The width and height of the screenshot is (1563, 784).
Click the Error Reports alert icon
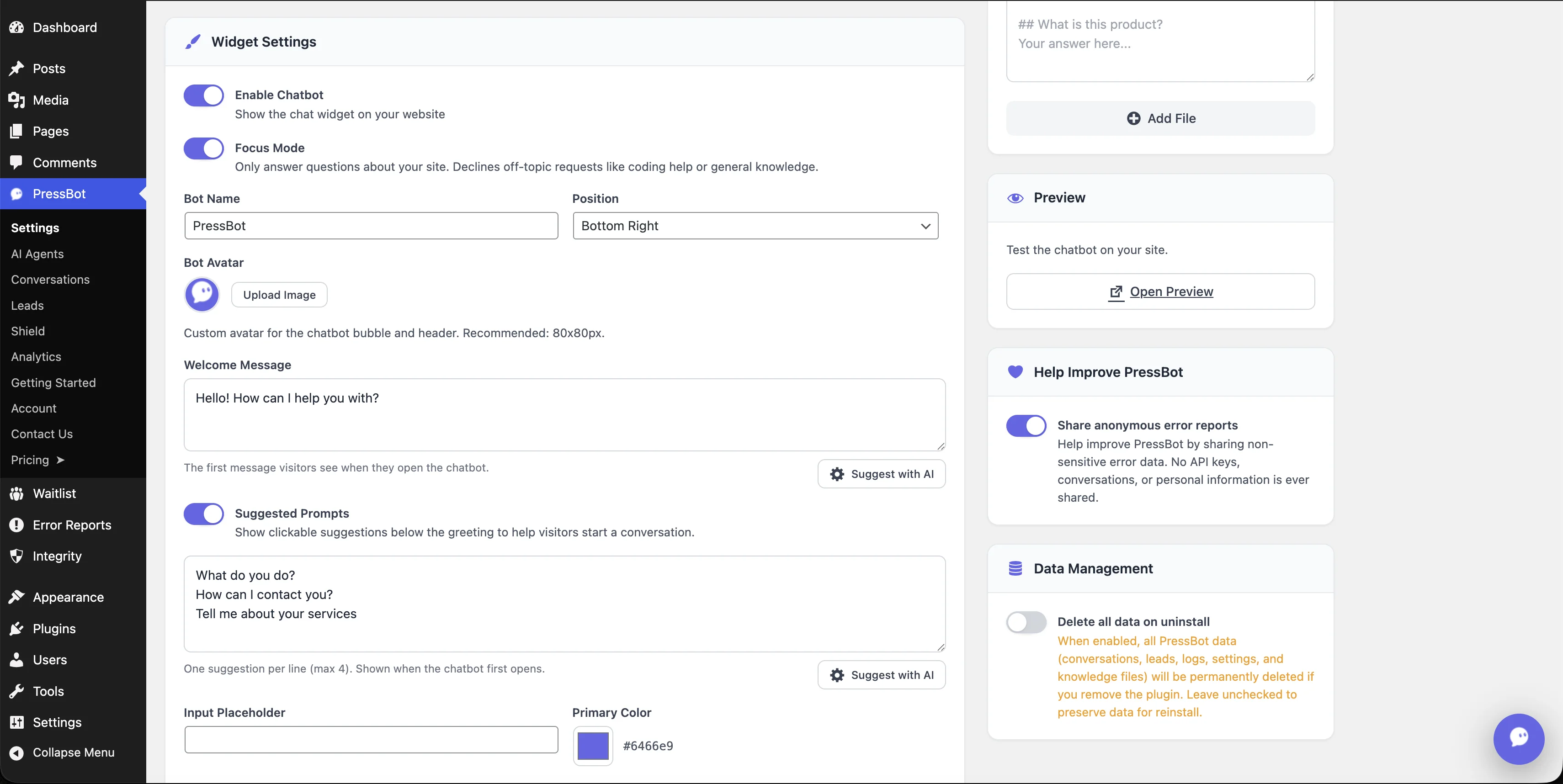click(16, 524)
